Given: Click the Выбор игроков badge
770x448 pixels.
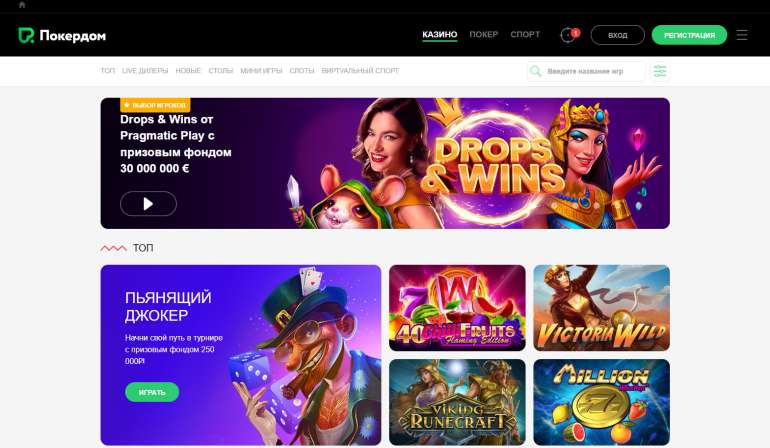Looking at the screenshot, I should coord(155,105).
